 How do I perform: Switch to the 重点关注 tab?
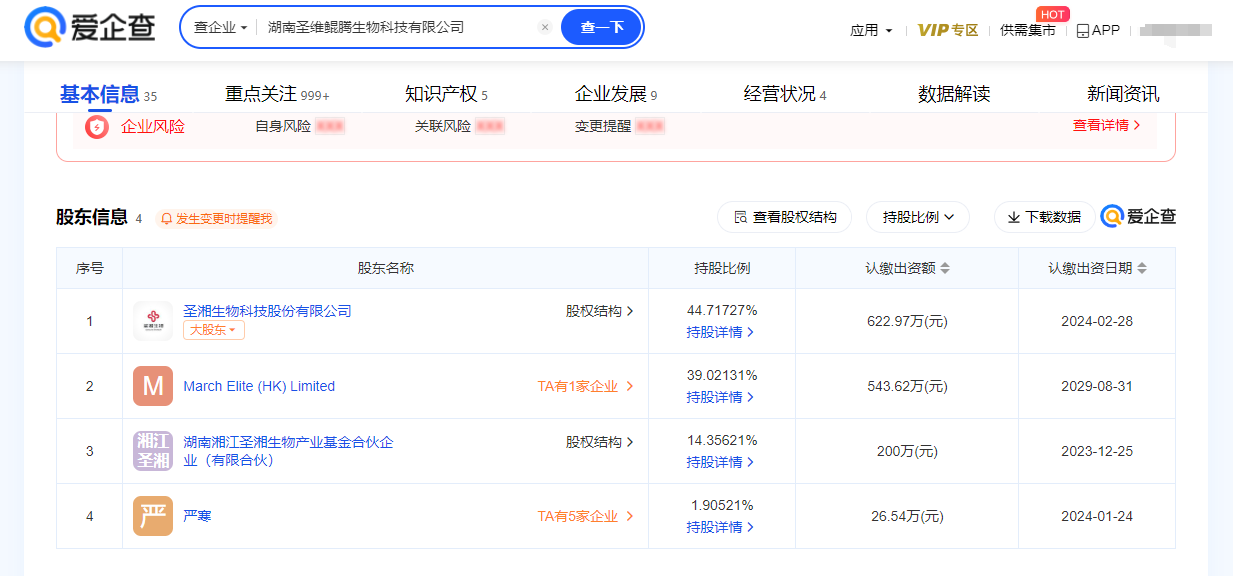pos(277,94)
